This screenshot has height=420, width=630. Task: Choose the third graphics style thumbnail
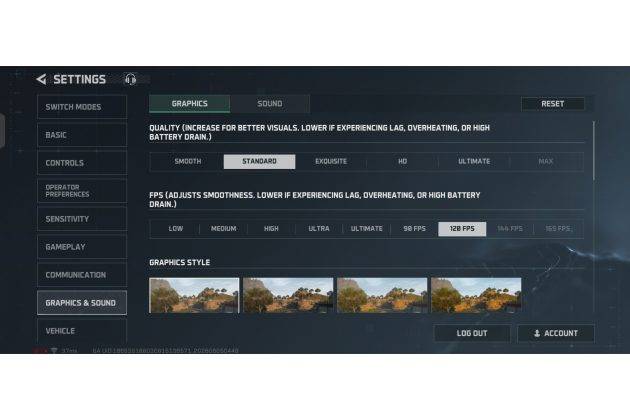[x=382, y=295]
